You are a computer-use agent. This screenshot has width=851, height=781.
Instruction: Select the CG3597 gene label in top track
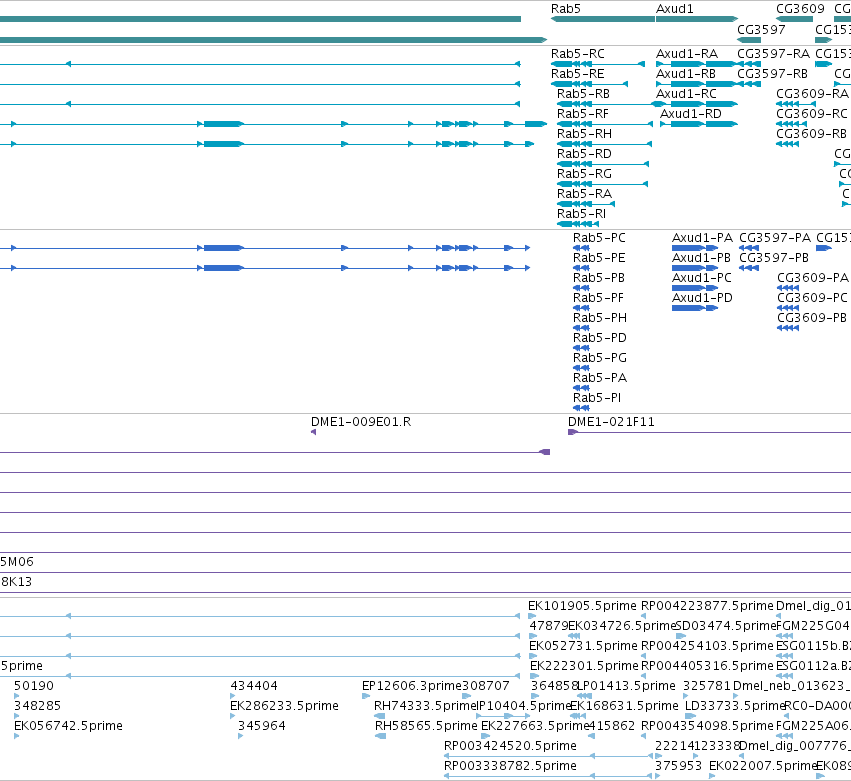761,29
